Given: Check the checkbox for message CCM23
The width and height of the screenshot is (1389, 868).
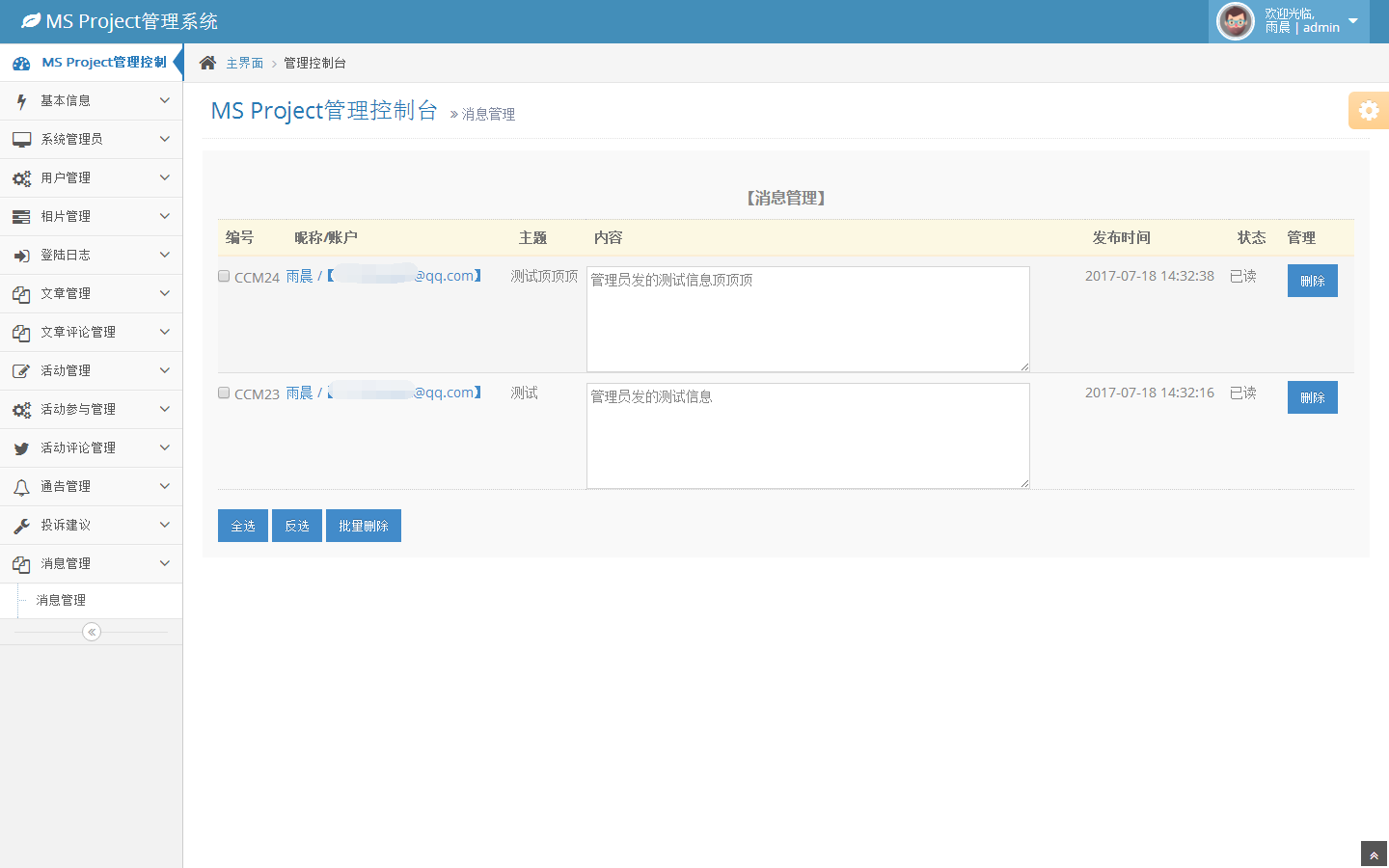Looking at the screenshot, I should 224,393.
